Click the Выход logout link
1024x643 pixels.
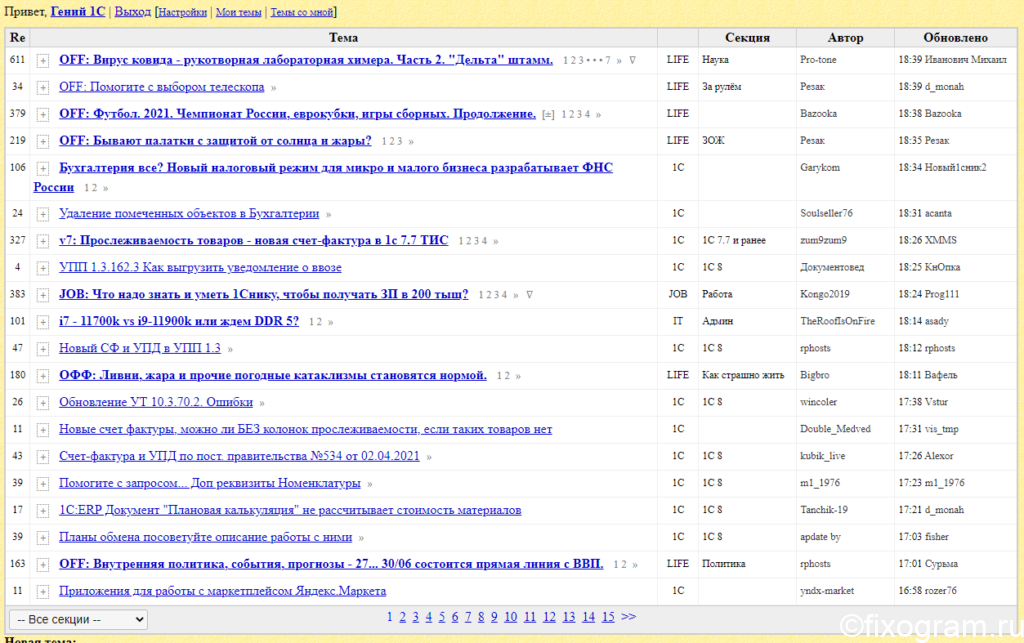click(x=133, y=12)
